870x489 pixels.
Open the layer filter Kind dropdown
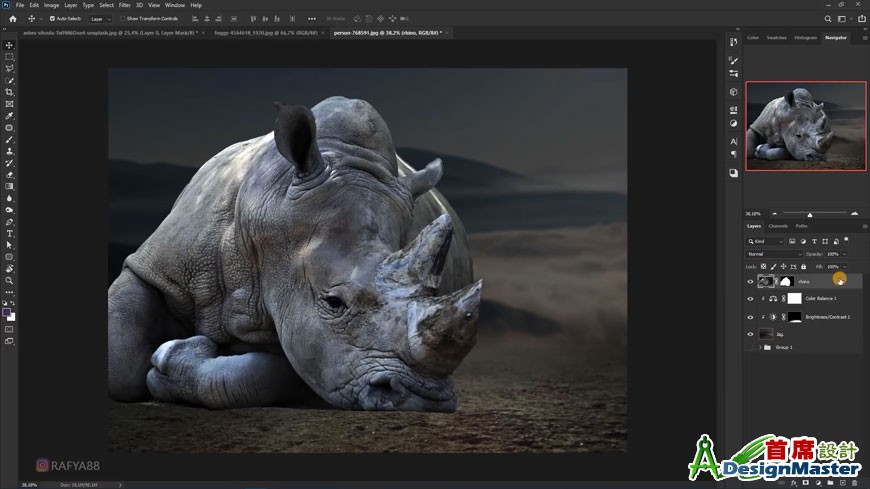click(765, 241)
